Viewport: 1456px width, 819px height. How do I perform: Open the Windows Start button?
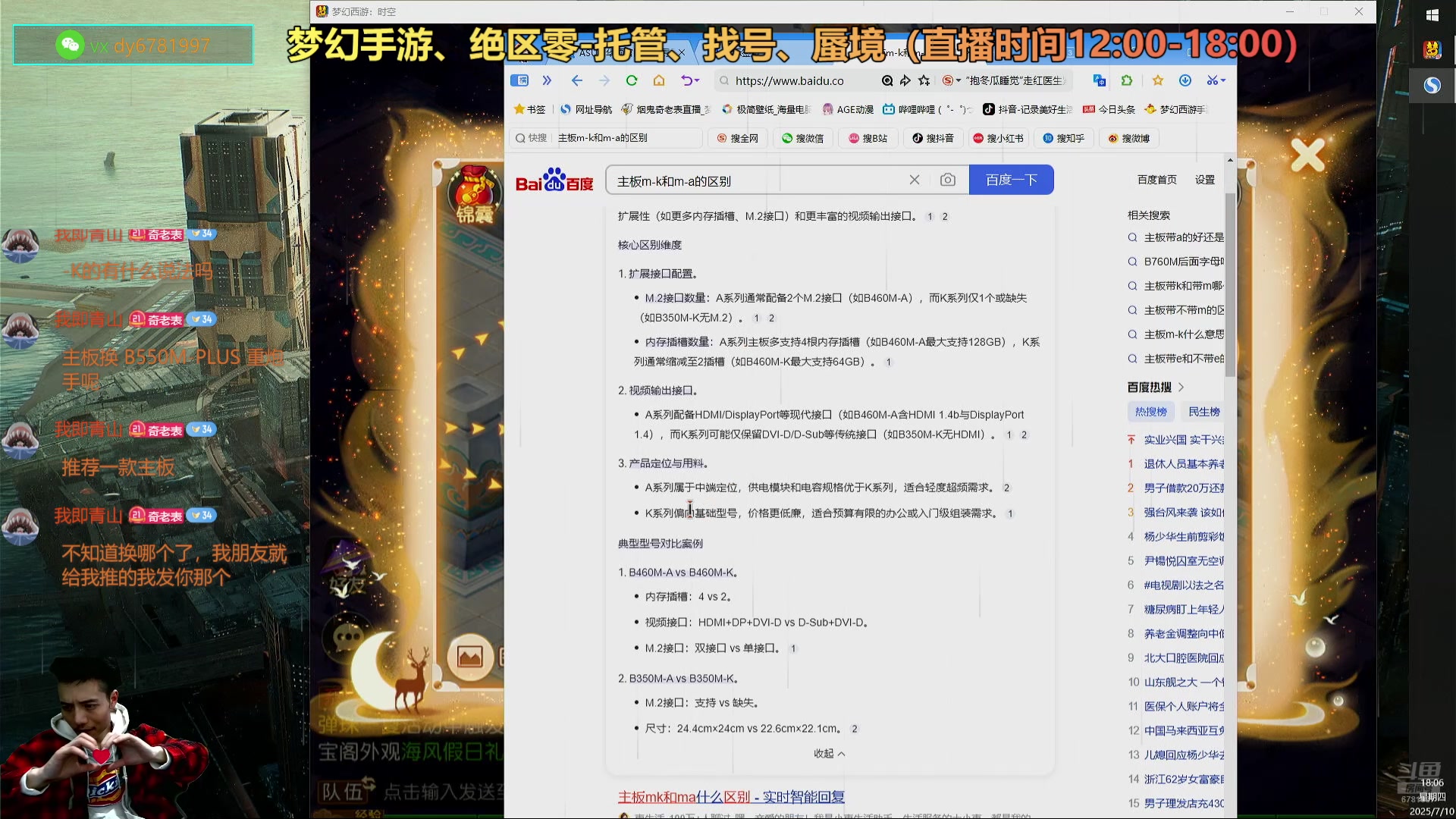pyautogui.click(x=1432, y=15)
